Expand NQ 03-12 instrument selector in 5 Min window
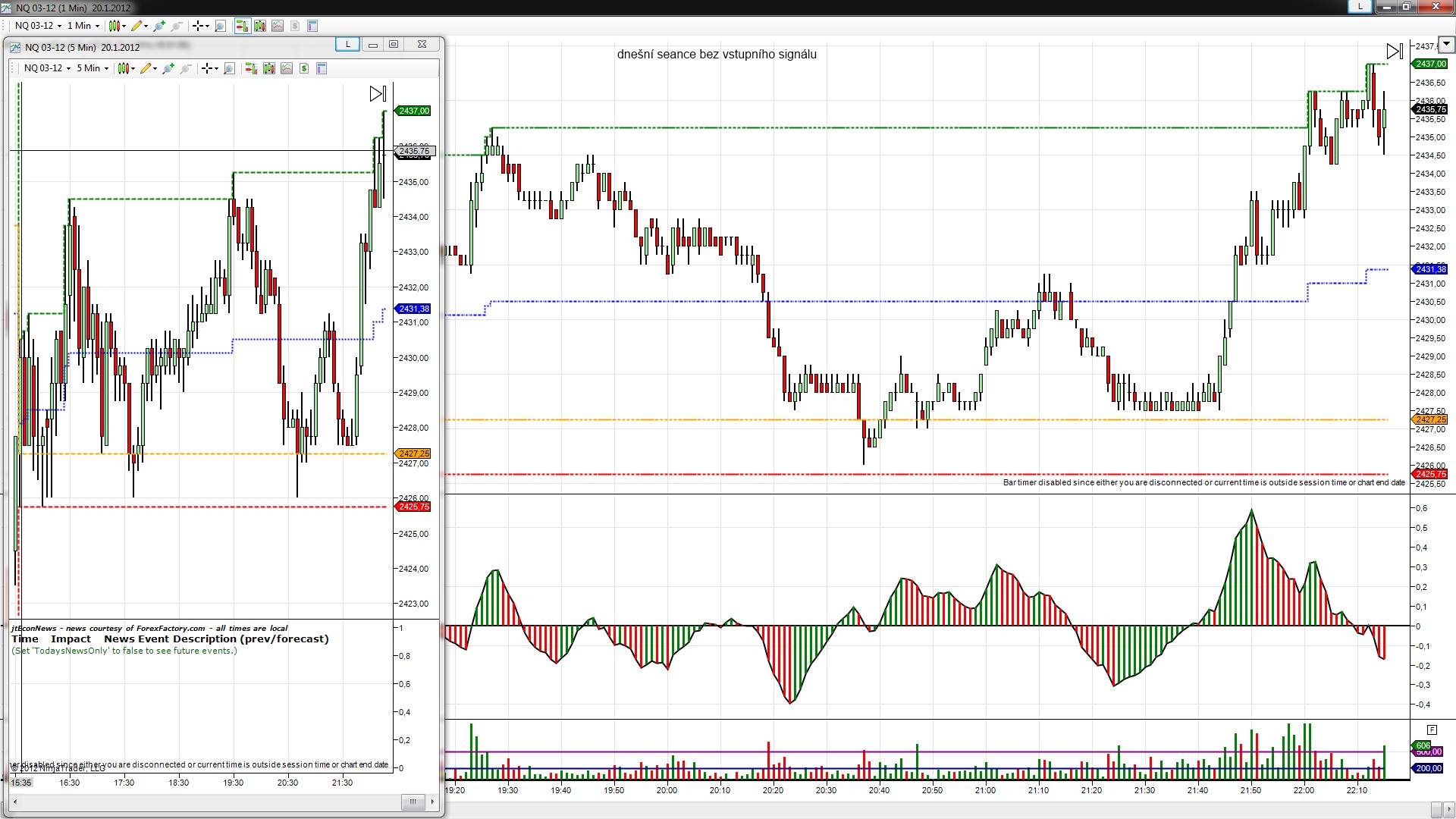Image resolution: width=1456 pixels, height=819 pixels. 47,68
